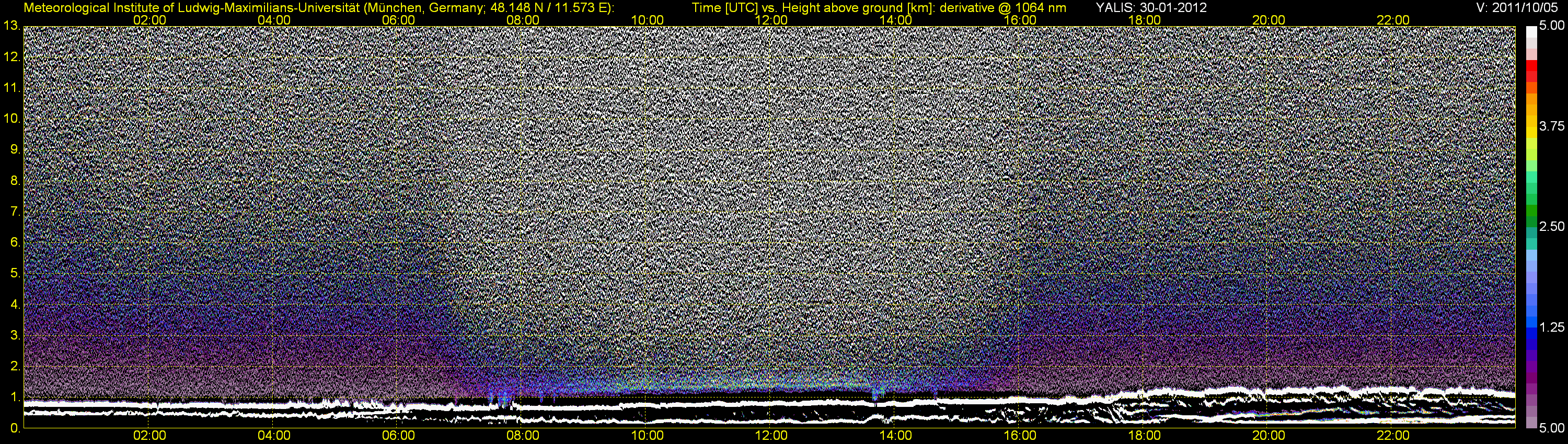1568x444 pixels.
Task: Click the 10:00 label on the bottom axis
Action: tap(647, 436)
